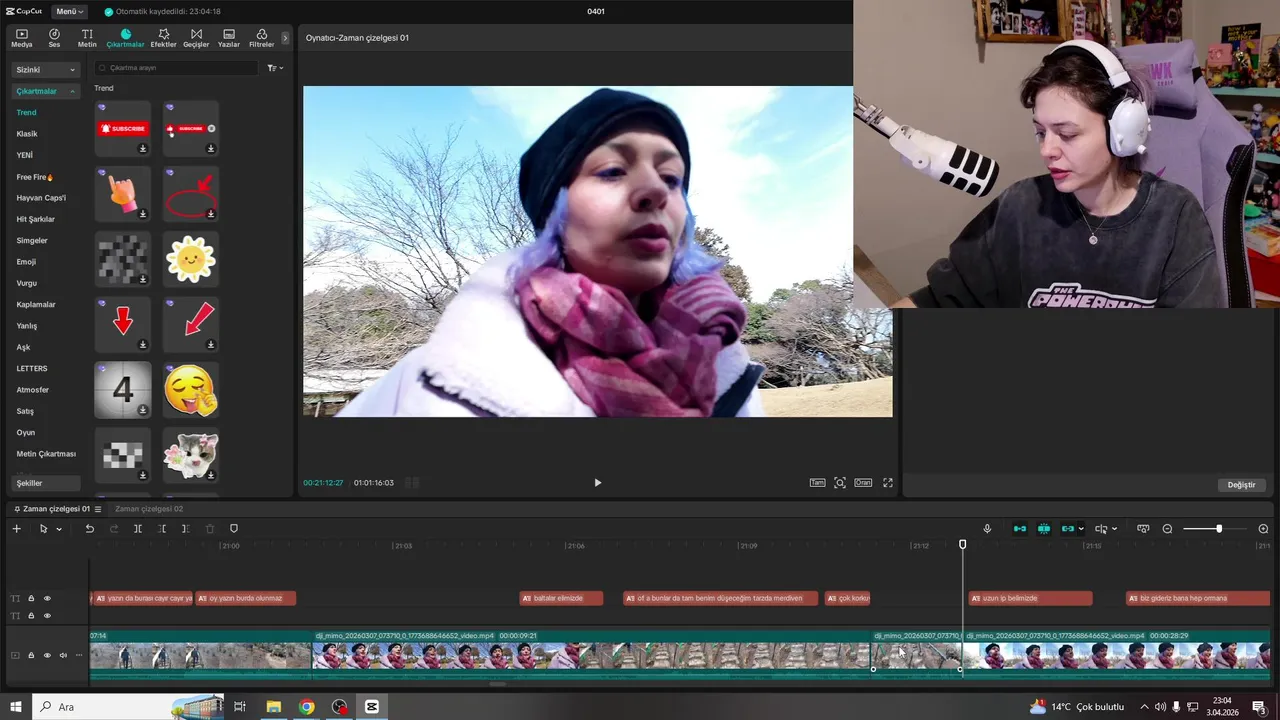Screen dimensions: 1280x720
Task: Click the timeline thumbnail cover icon
Action: click(x=1144, y=529)
